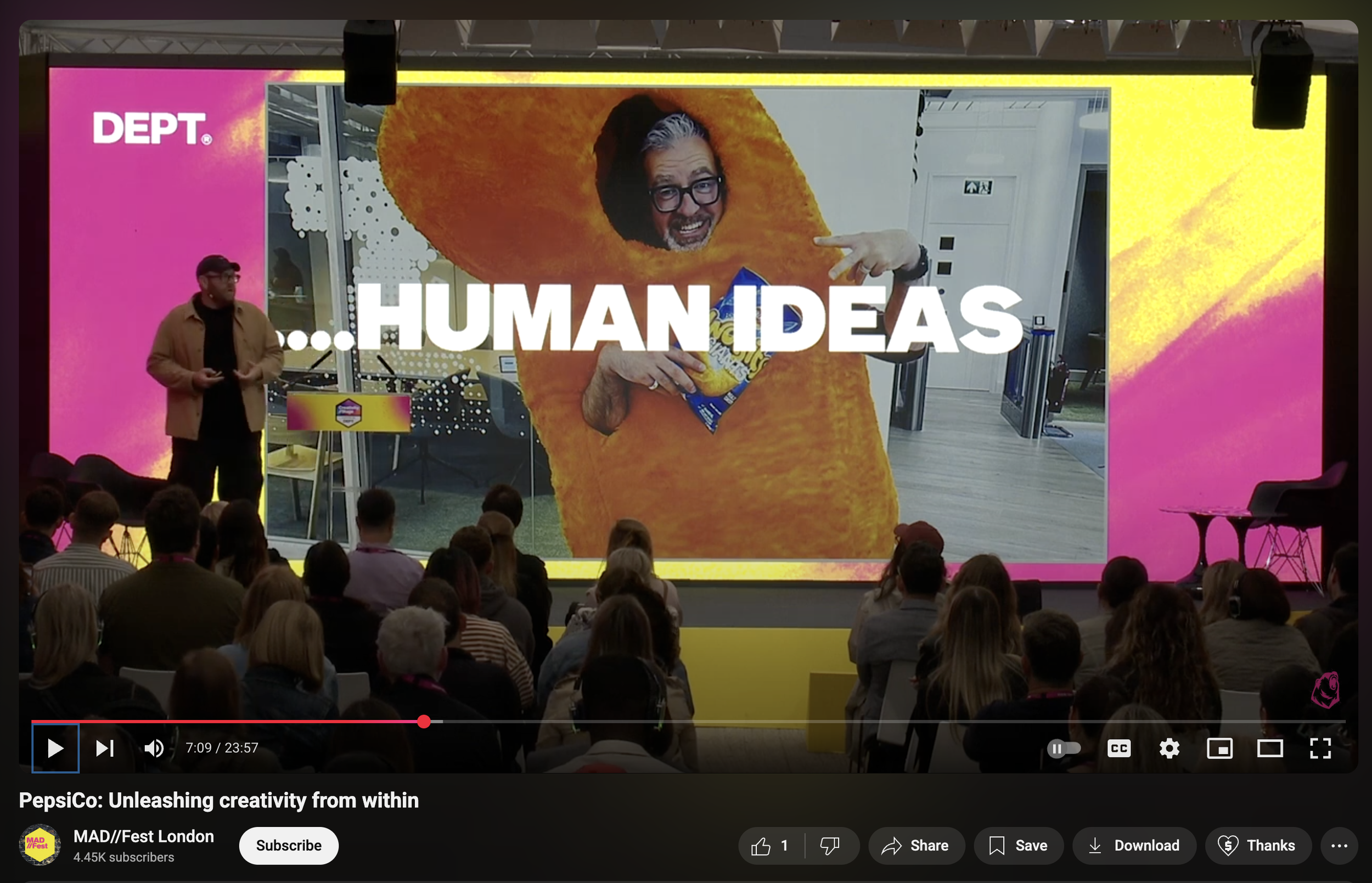Screen dimensions: 1372x883
Task: Skip to the next video
Action: point(105,748)
